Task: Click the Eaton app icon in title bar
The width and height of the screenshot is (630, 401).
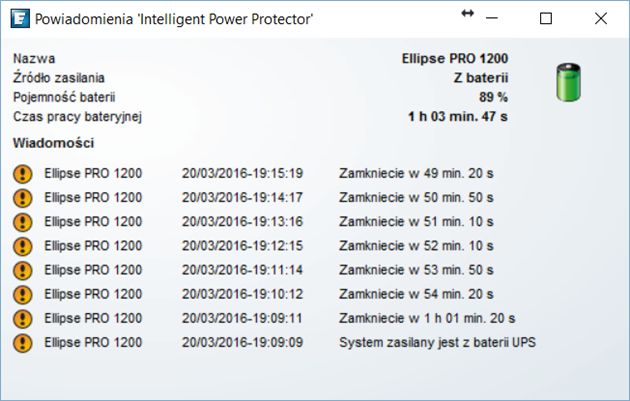Action: tap(20, 18)
